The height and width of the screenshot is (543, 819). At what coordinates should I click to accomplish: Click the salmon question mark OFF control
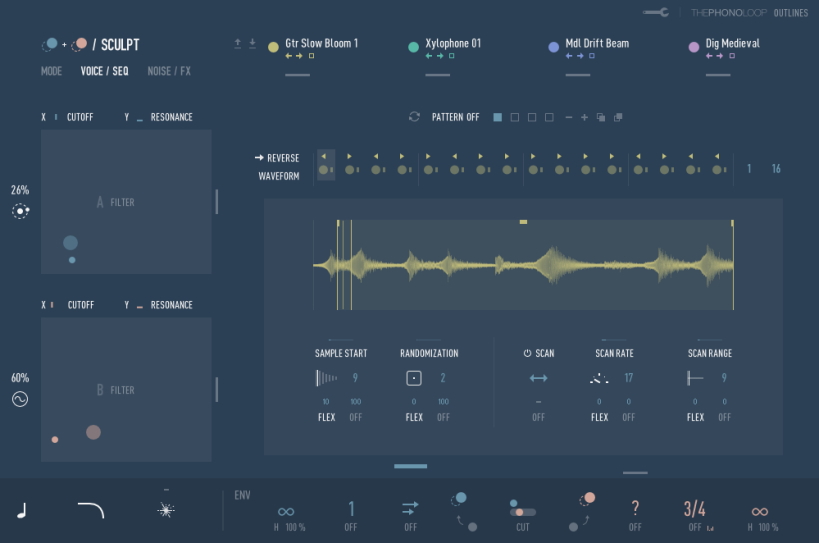pos(635,507)
